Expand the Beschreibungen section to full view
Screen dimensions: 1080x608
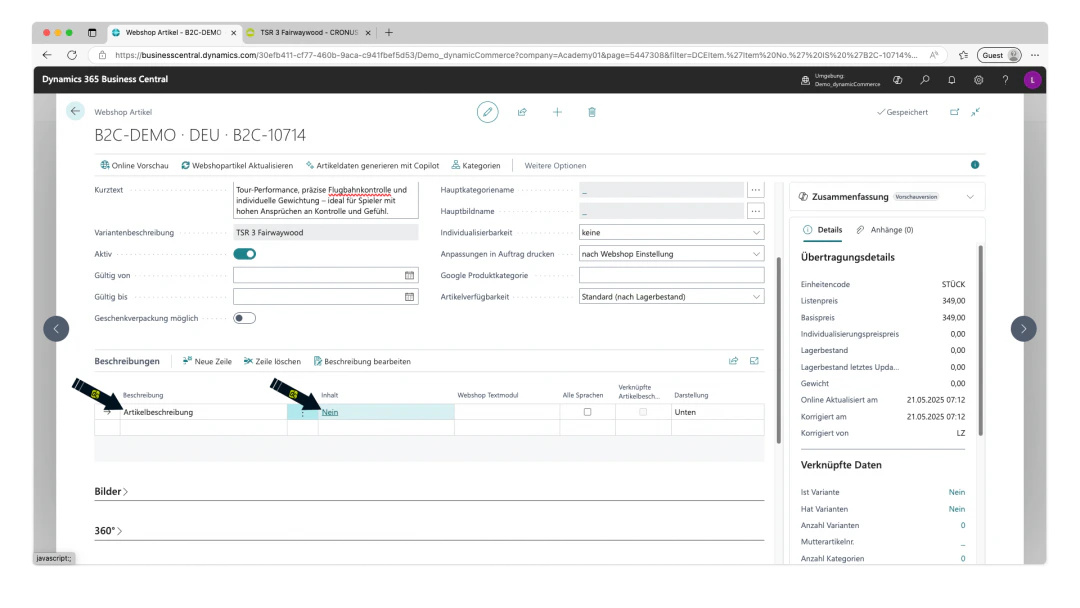pos(754,361)
